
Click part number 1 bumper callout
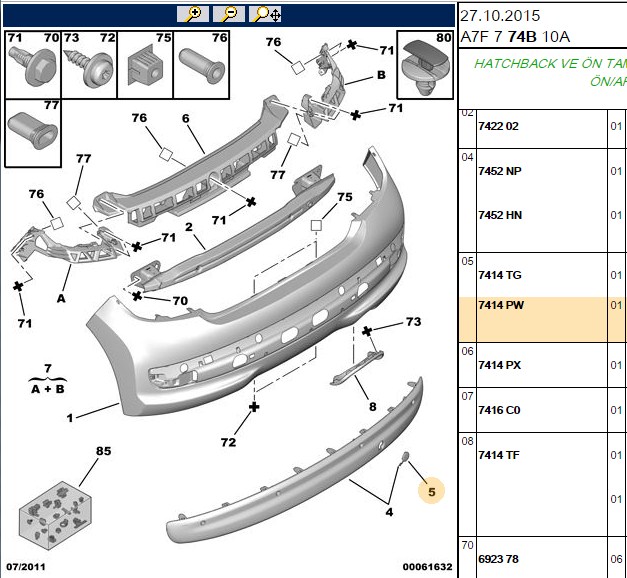(x=70, y=418)
